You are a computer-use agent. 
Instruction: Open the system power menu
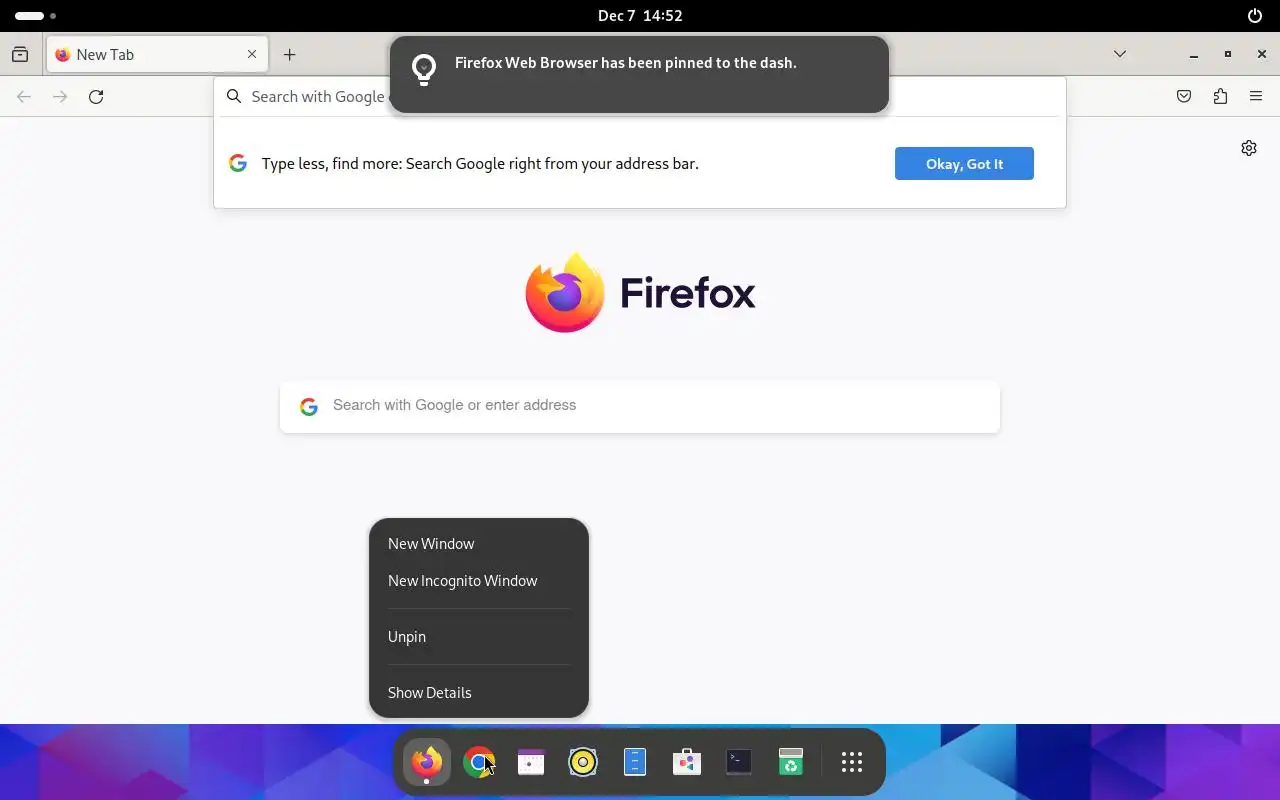tap(1255, 16)
